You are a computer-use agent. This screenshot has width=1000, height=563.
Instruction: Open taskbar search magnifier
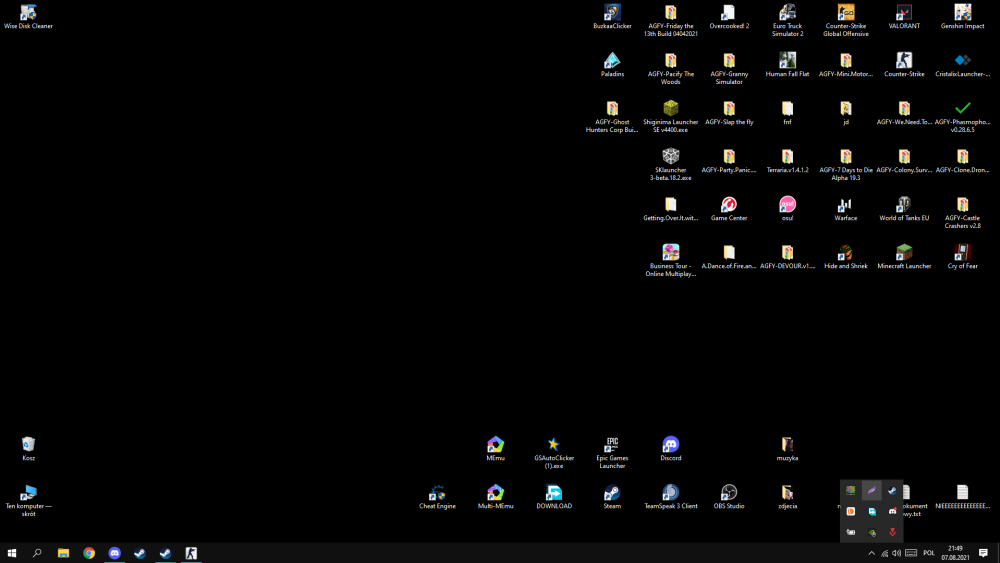[x=37, y=553]
